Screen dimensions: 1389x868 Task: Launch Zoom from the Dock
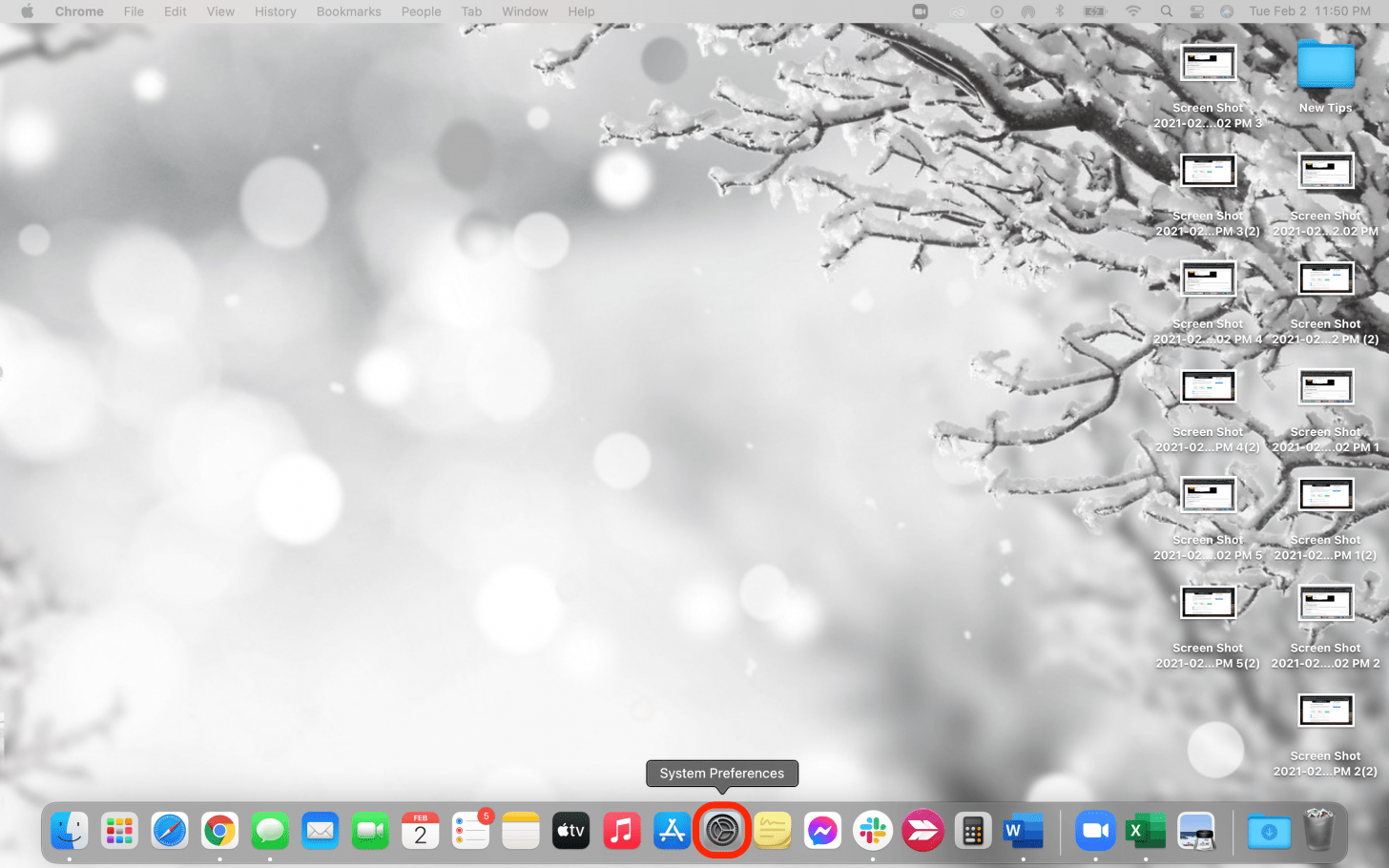(1095, 831)
